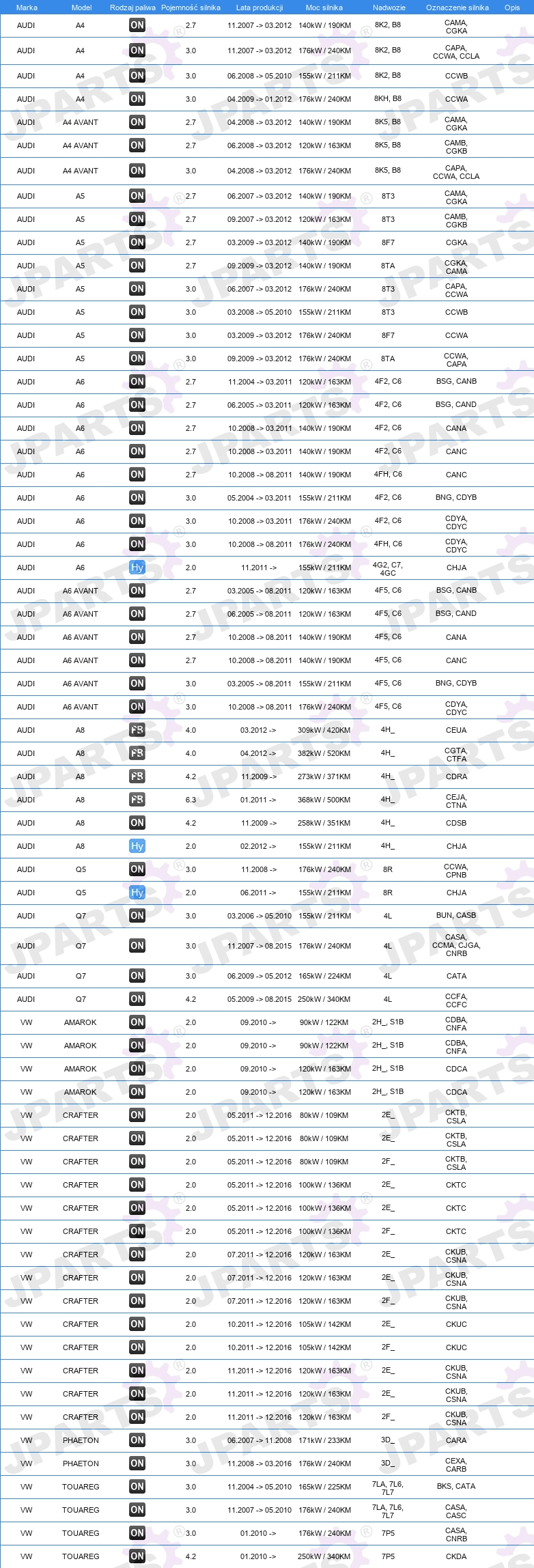Click the Oznaczenie silnika column header
The width and height of the screenshot is (534, 1568).
[x=458, y=8]
